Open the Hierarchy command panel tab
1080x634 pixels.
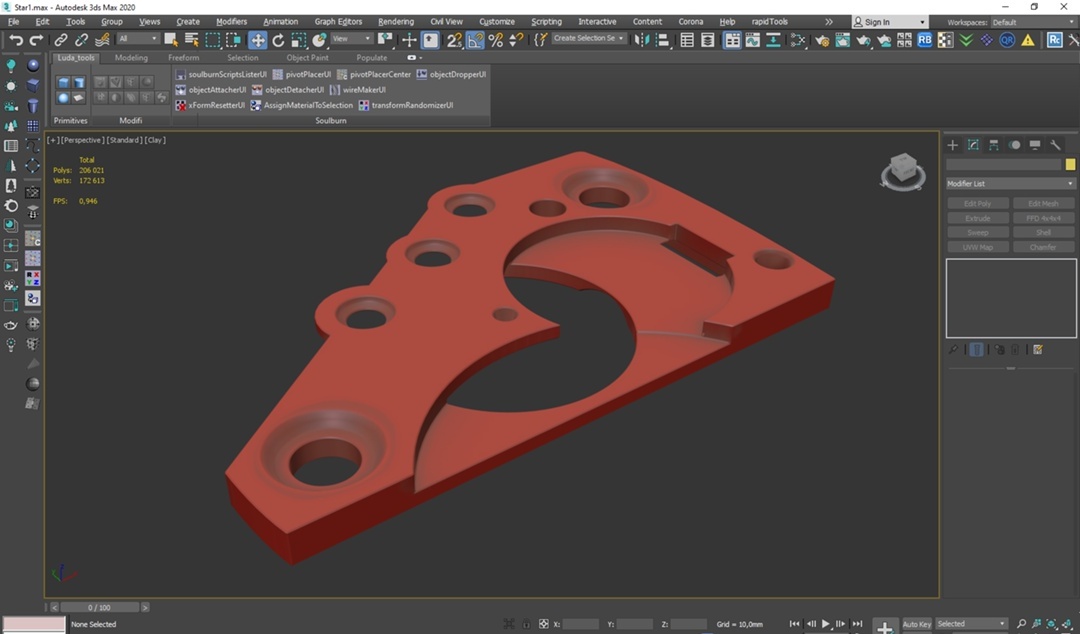coord(993,145)
